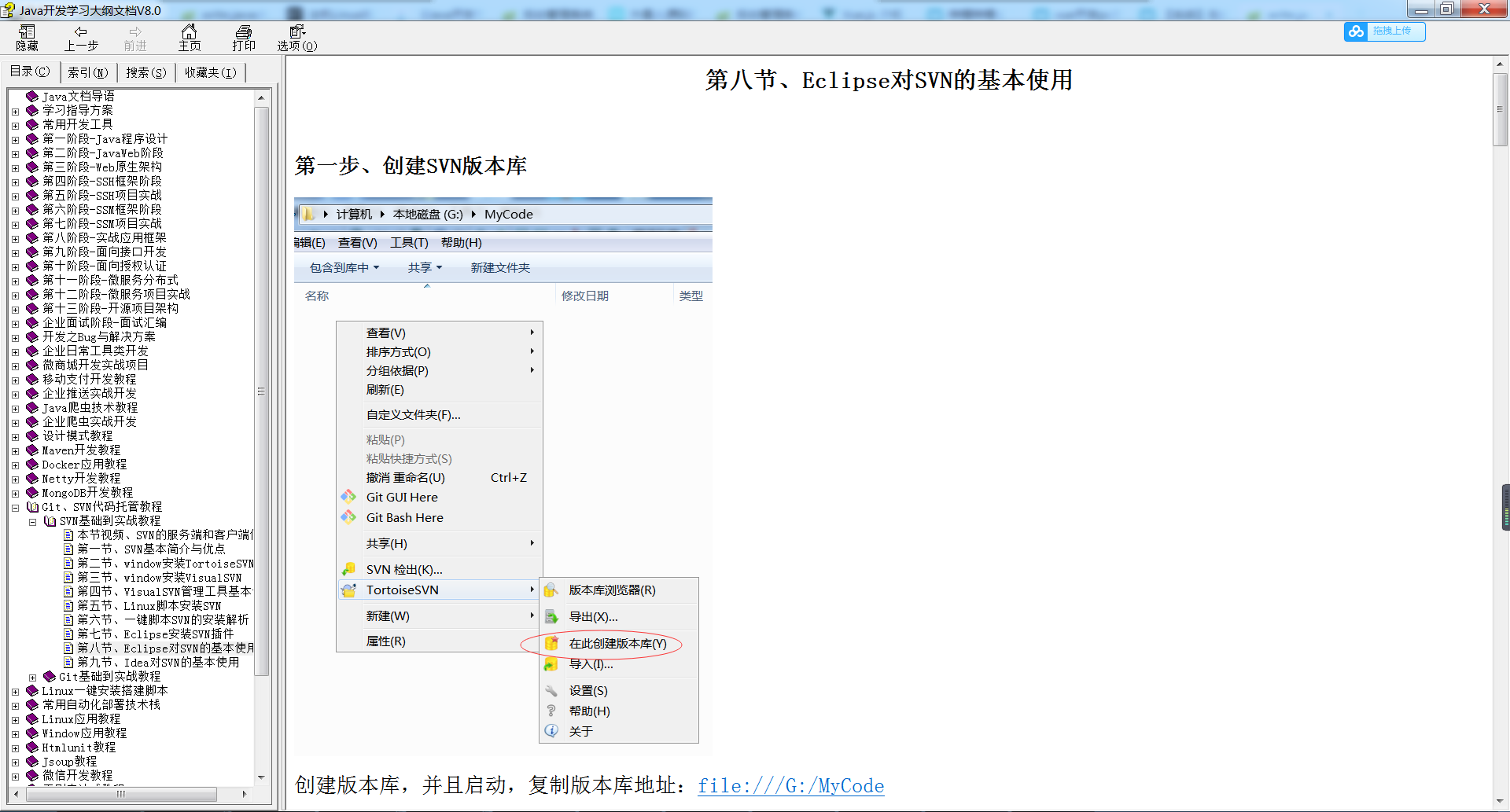1510x812 pixels.
Task: Click the book icon of 学习指导方案
Action: (x=32, y=110)
